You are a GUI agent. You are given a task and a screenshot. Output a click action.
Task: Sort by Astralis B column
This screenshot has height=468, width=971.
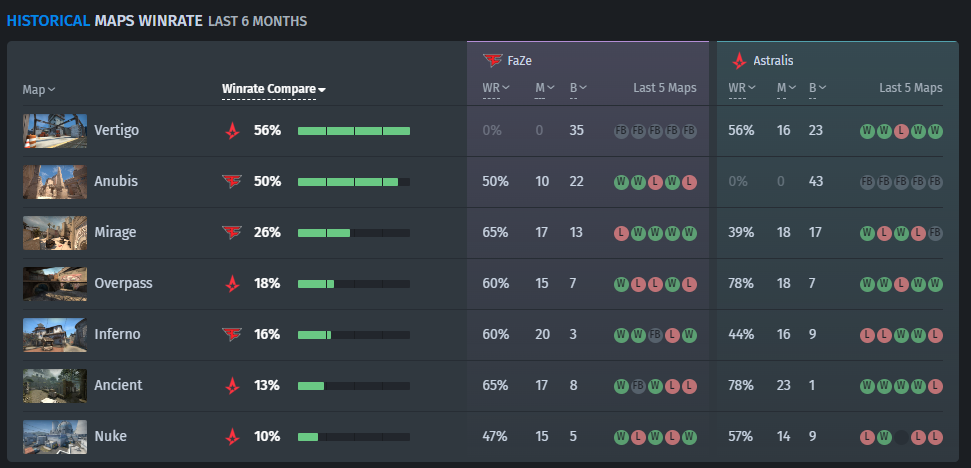pos(817,88)
